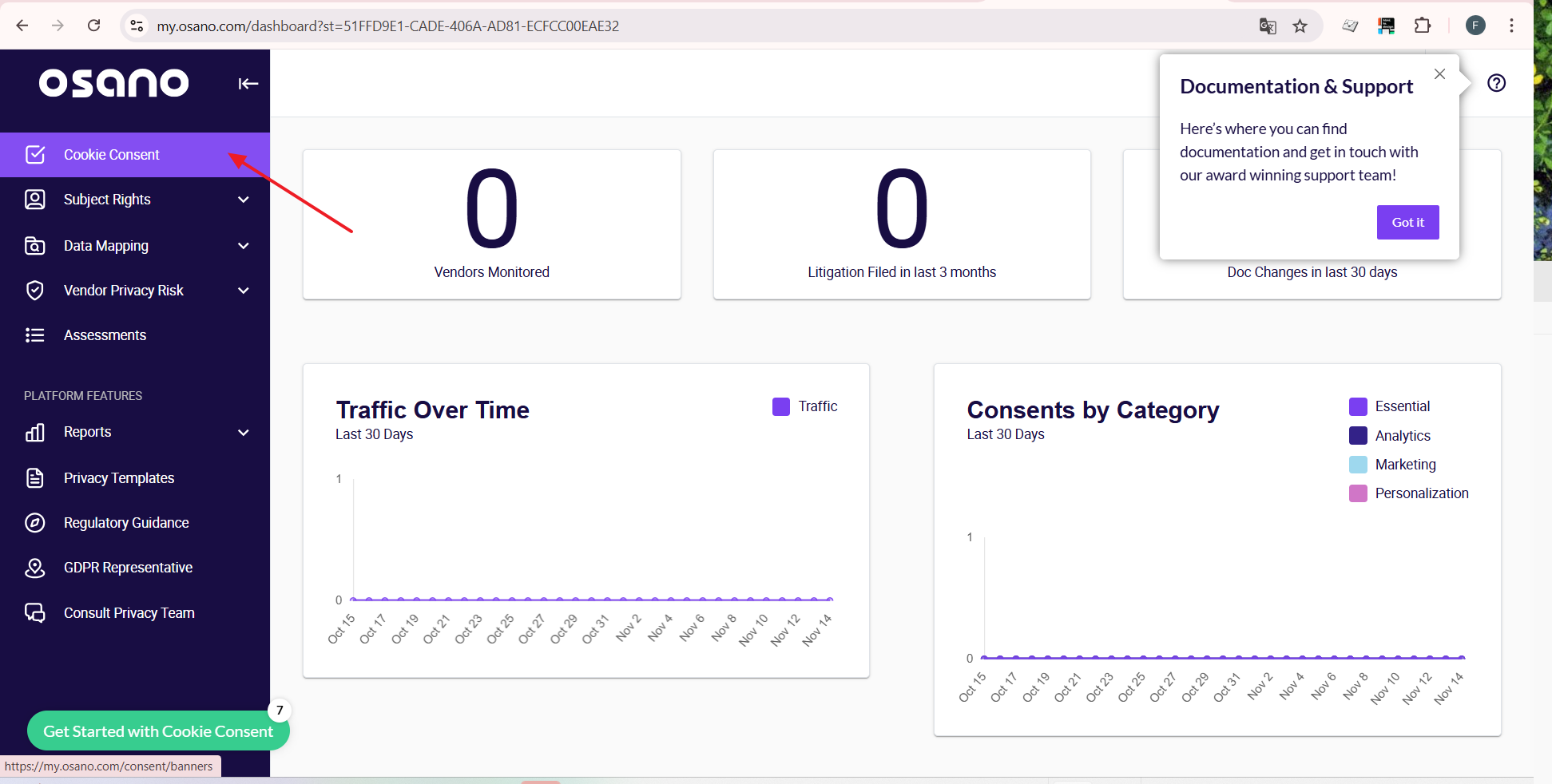Click the Data Mapping folder icon
1552x784 pixels.
click(35, 246)
